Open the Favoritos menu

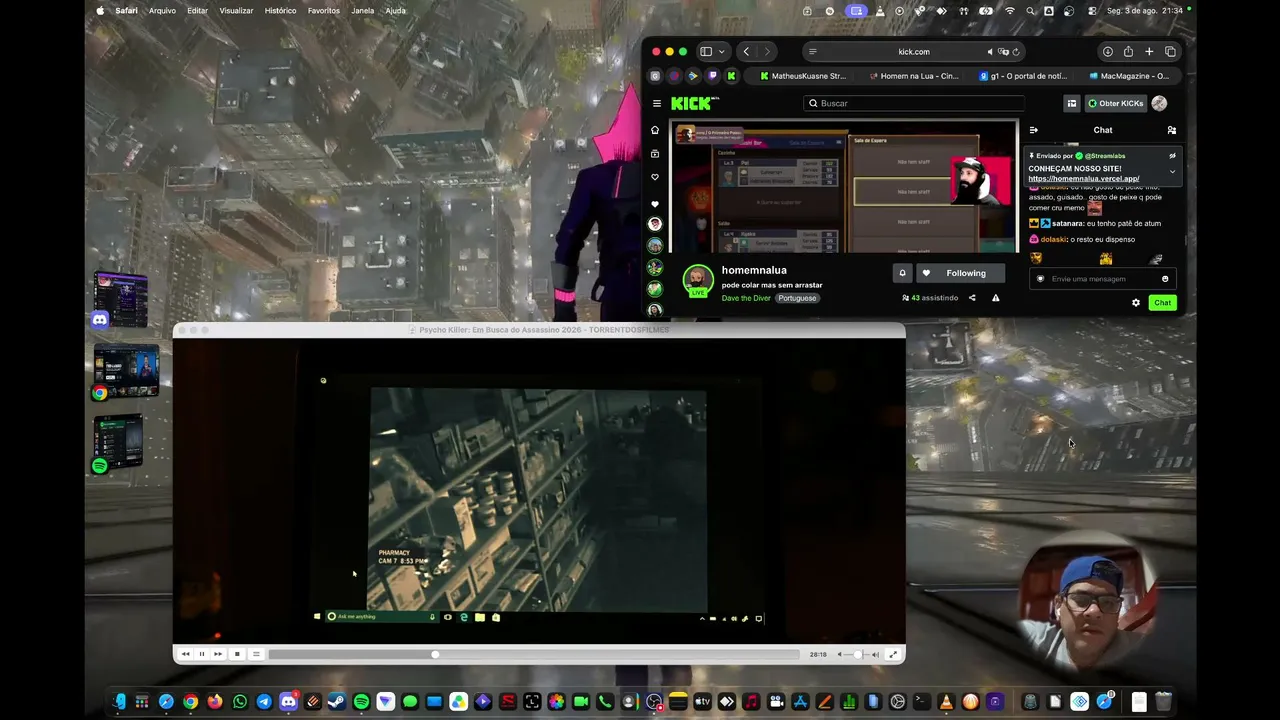pos(324,11)
